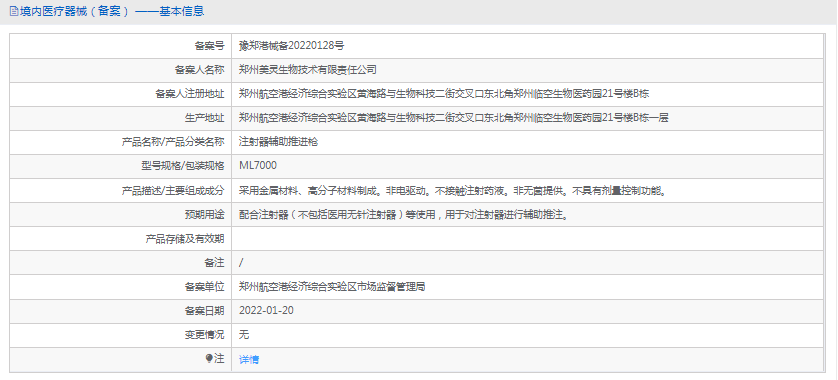Click the 备案号 label
Screen dimensions: 838x380
coord(210,46)
